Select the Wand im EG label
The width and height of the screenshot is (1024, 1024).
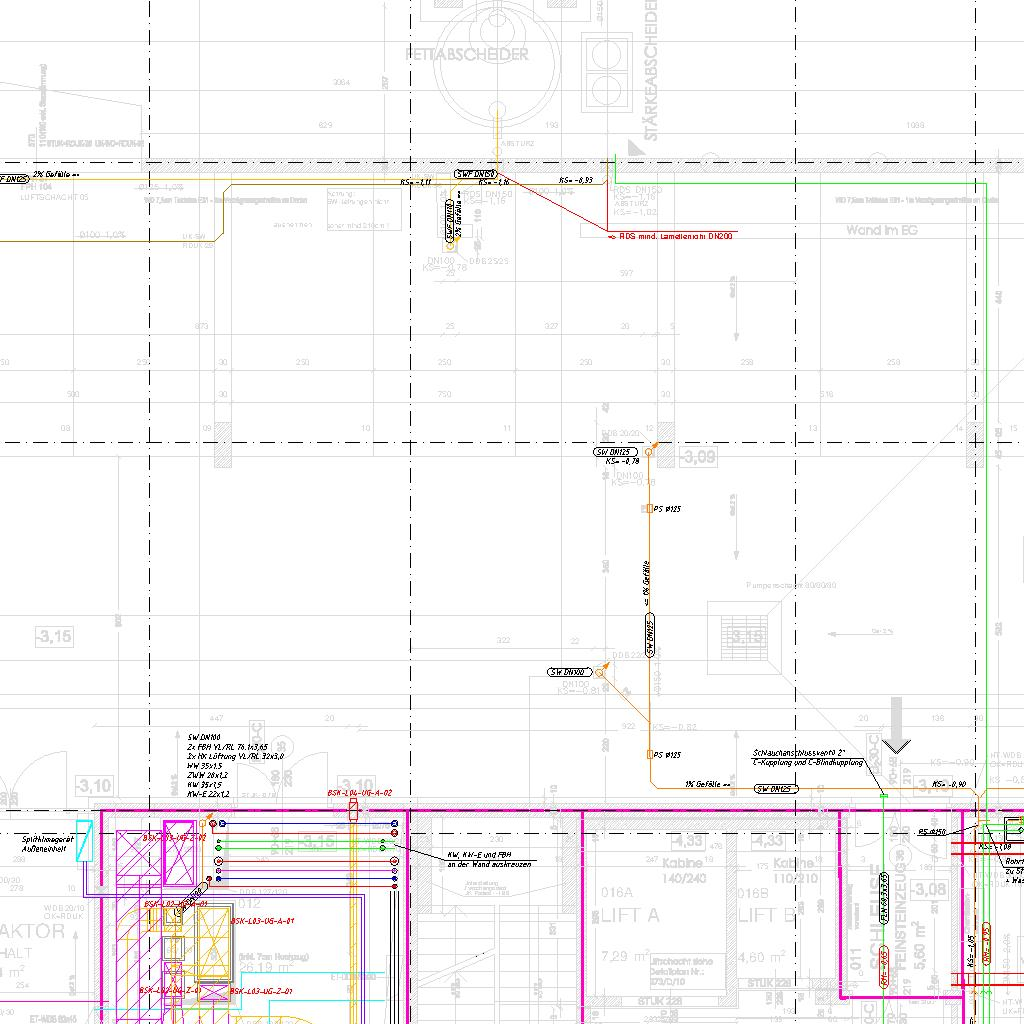pos(882,230)
